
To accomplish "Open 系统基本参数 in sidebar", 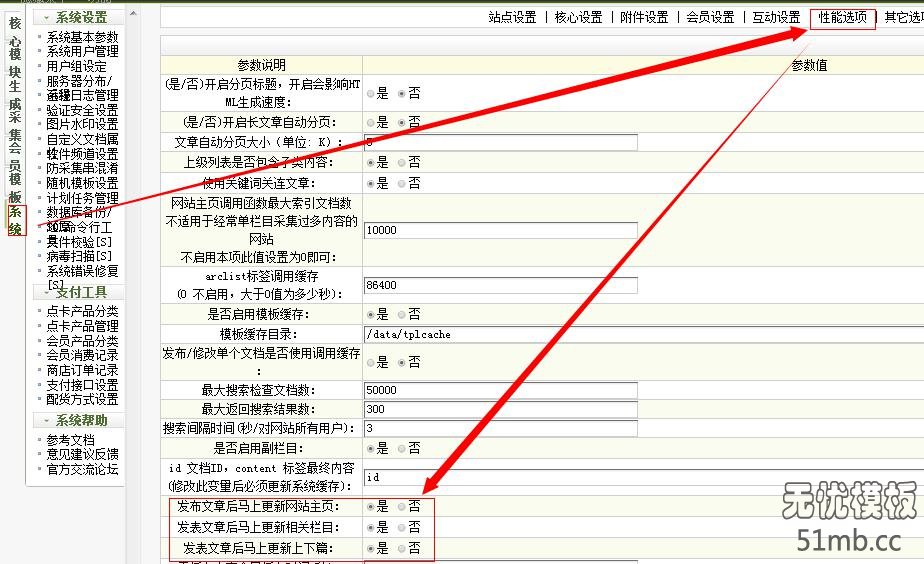I will [82, 37].
